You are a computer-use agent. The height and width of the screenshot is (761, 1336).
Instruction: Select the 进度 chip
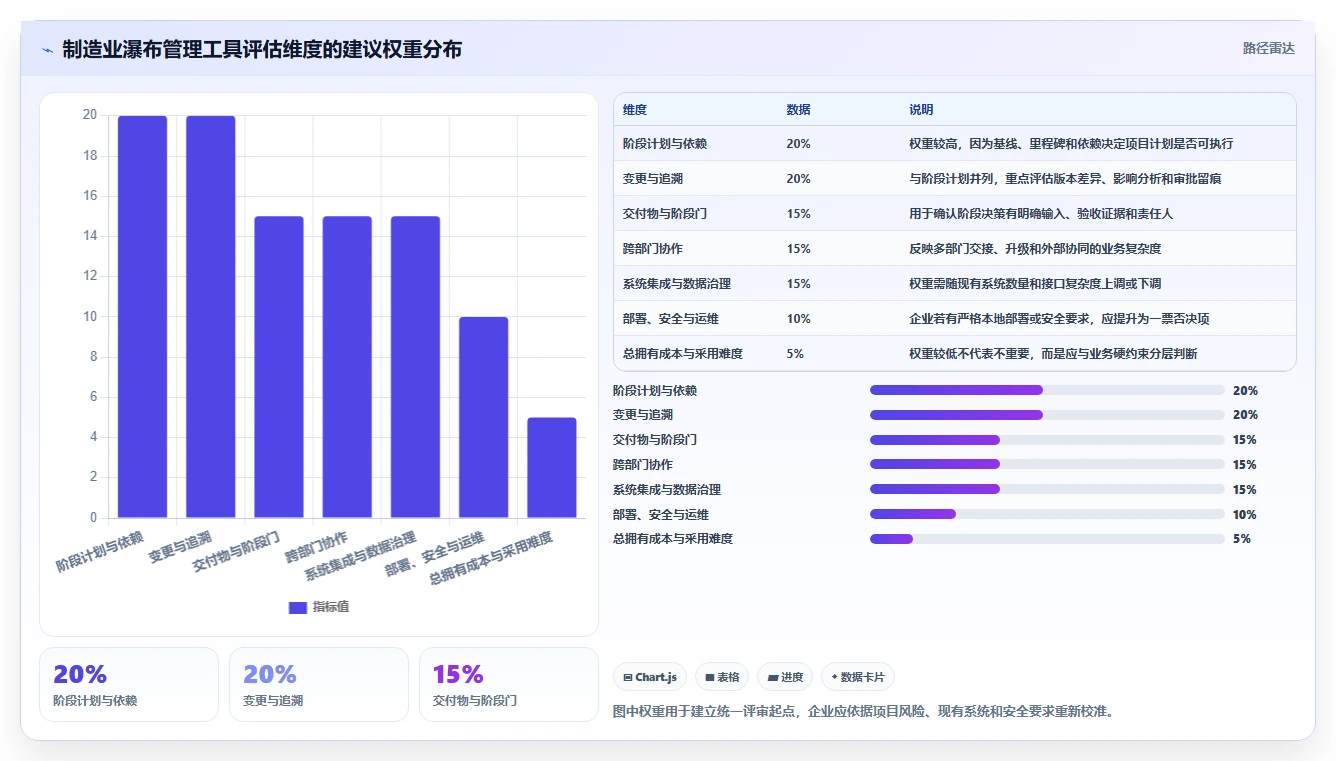785,677
